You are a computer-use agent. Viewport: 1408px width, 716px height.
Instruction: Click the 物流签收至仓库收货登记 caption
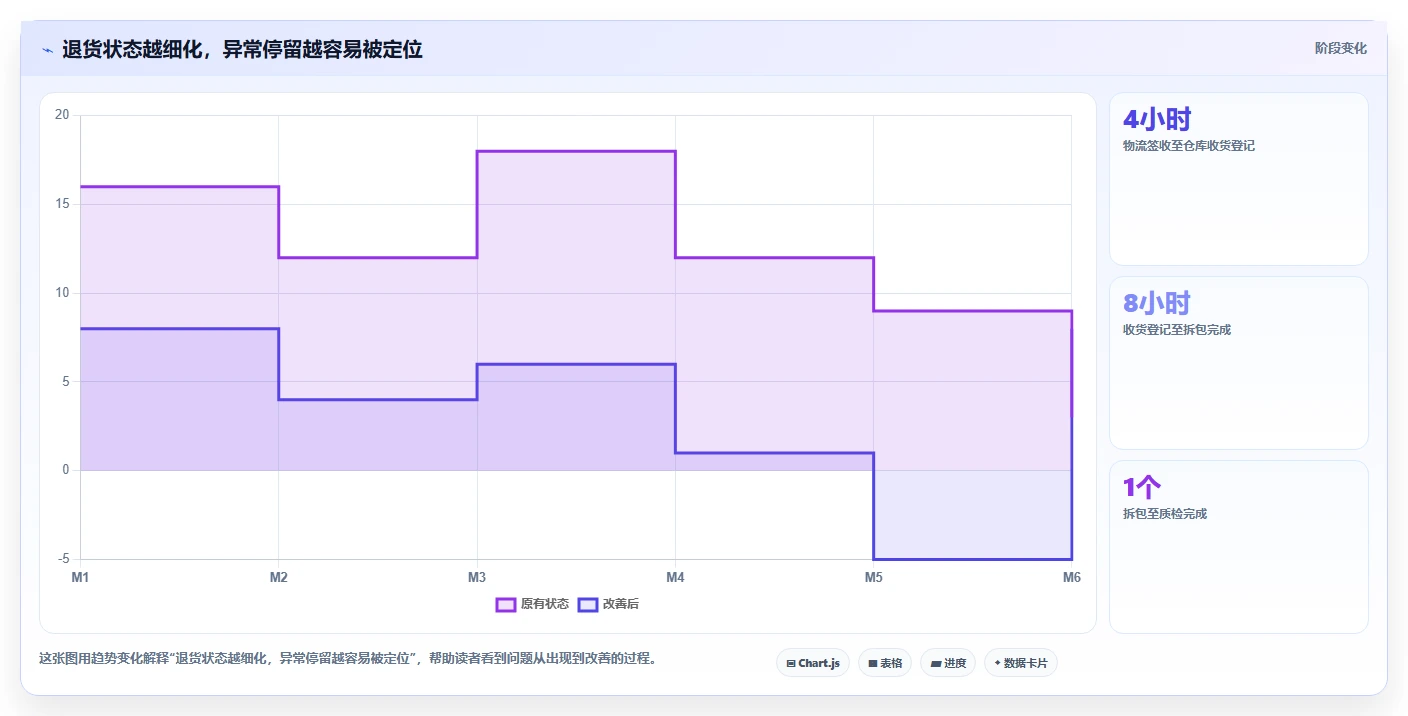pyautogui.click(x=1189, y=146)
